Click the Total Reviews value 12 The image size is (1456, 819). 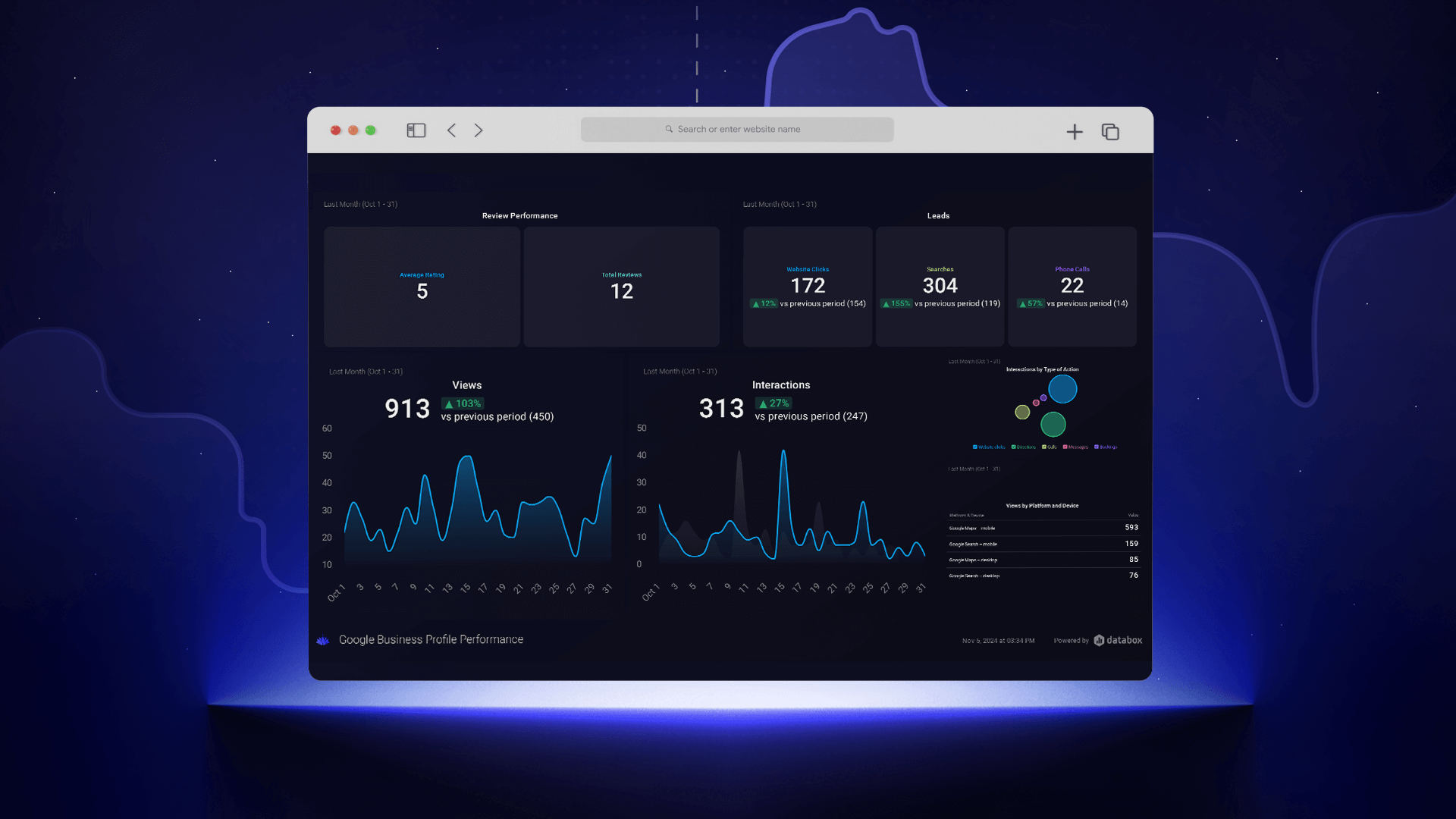[x=622, y=291]
